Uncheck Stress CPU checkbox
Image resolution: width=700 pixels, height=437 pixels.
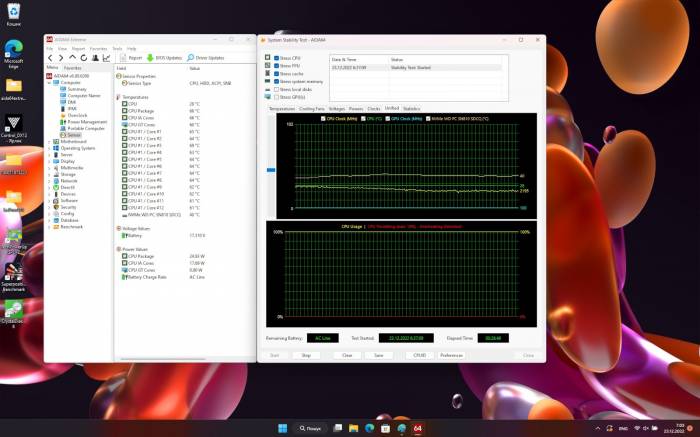pyautogui.click(x=276, y=58)
